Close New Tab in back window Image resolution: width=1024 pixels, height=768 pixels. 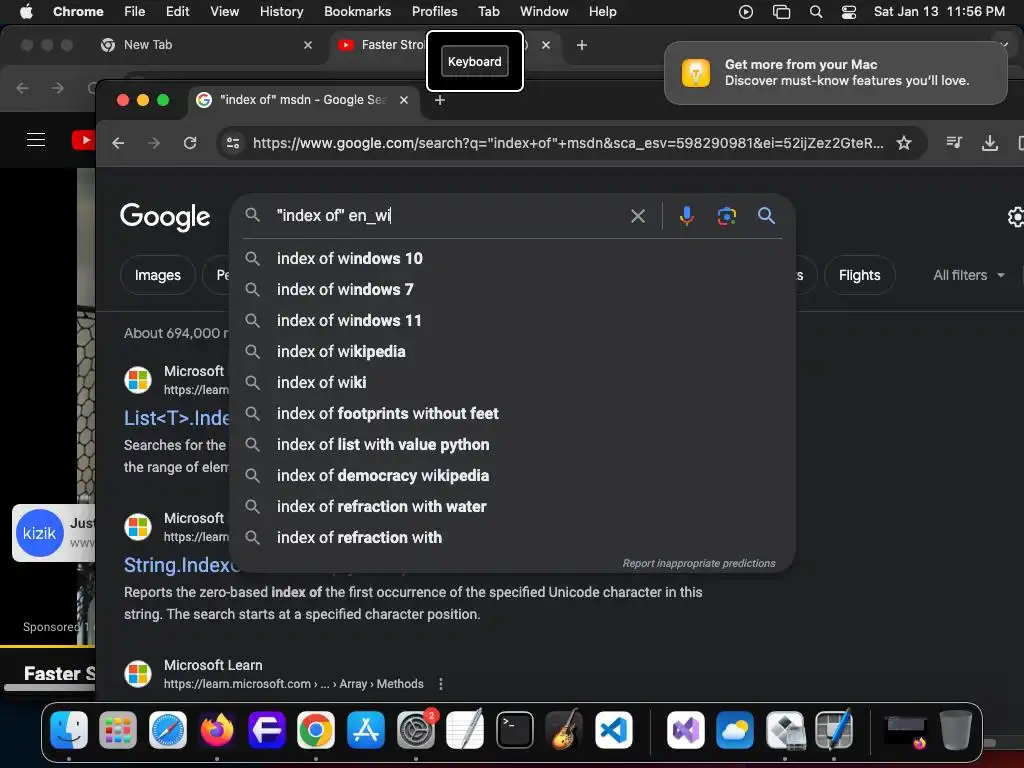pyautogui.click(x=308, y=45)
